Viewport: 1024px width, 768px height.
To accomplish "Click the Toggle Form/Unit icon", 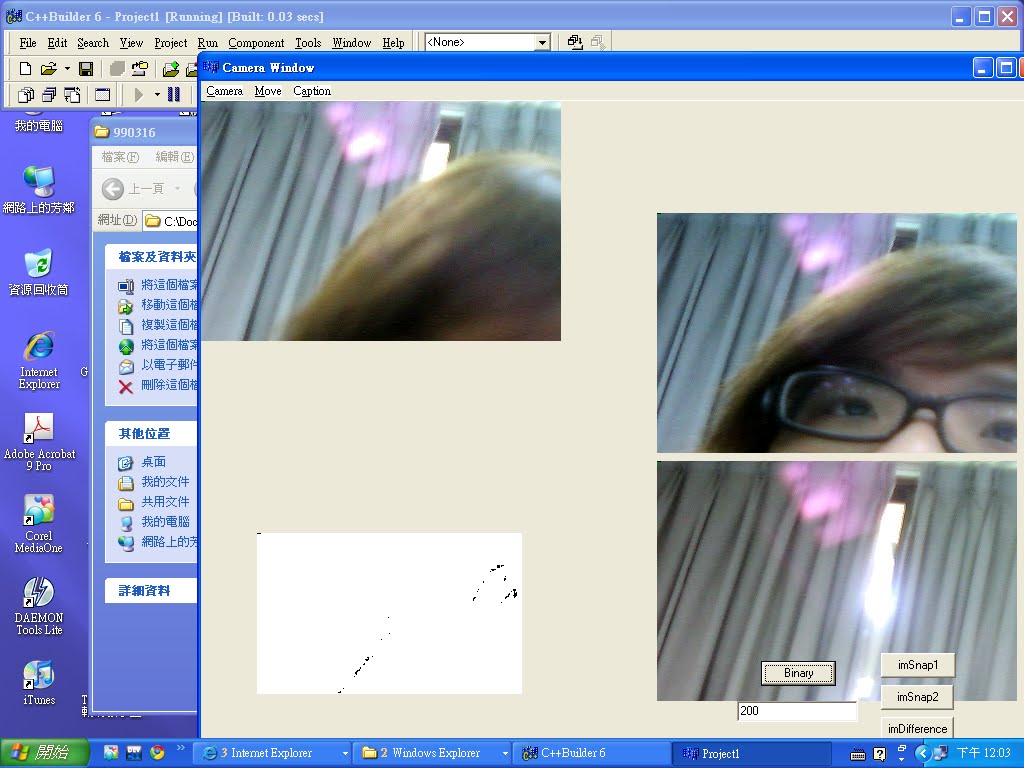I will pos(72,95).
